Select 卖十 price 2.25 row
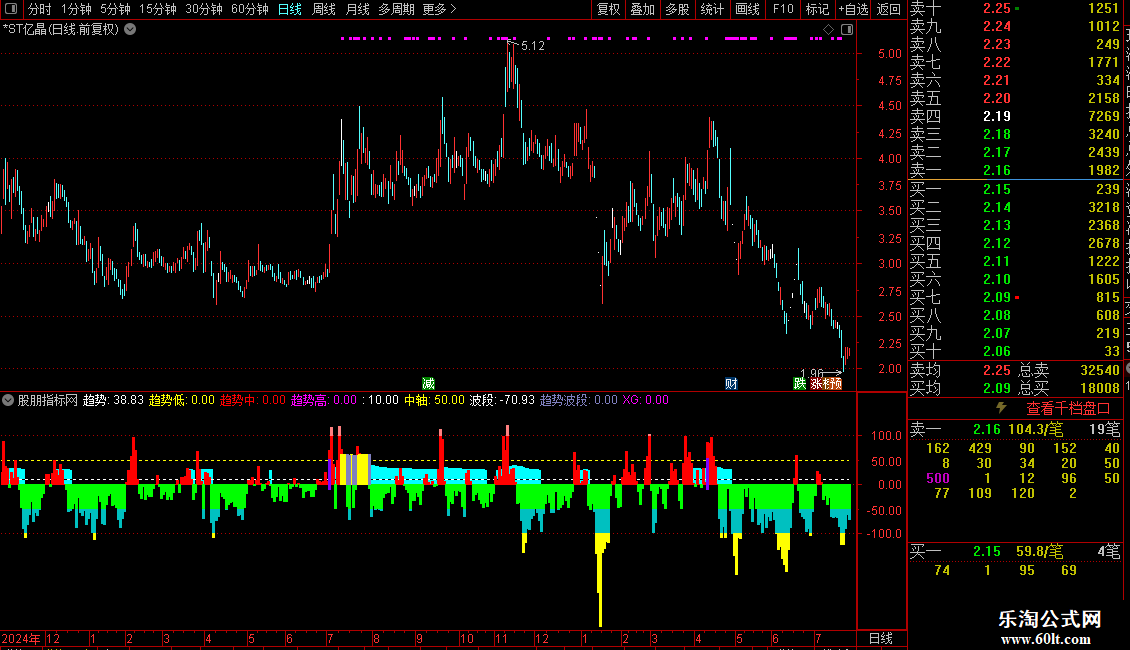This screenshot has width=1130, height=650. [1015, 9]
